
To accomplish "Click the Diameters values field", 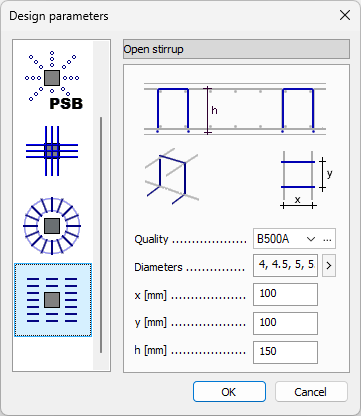I will pos(286,265).
